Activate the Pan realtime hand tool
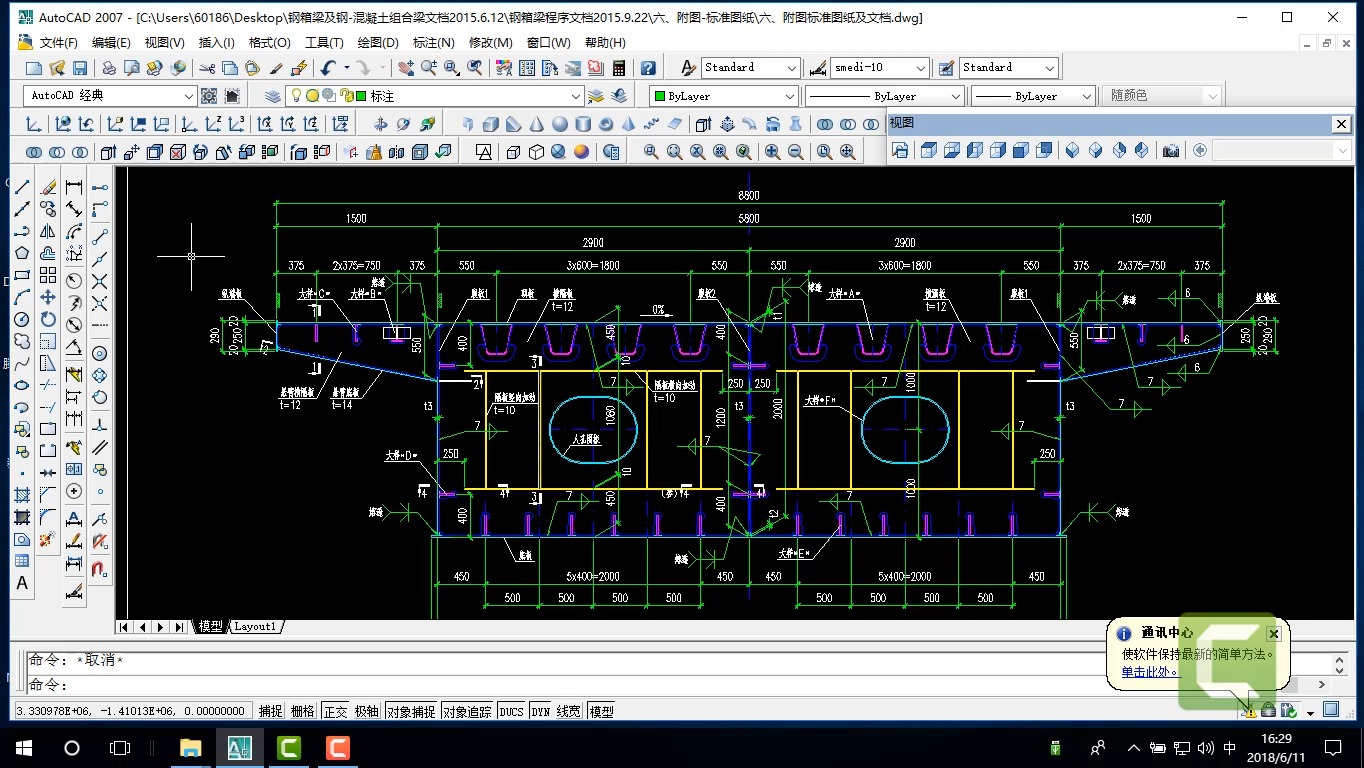The image size is (1364, 768). tap(405, 68)
